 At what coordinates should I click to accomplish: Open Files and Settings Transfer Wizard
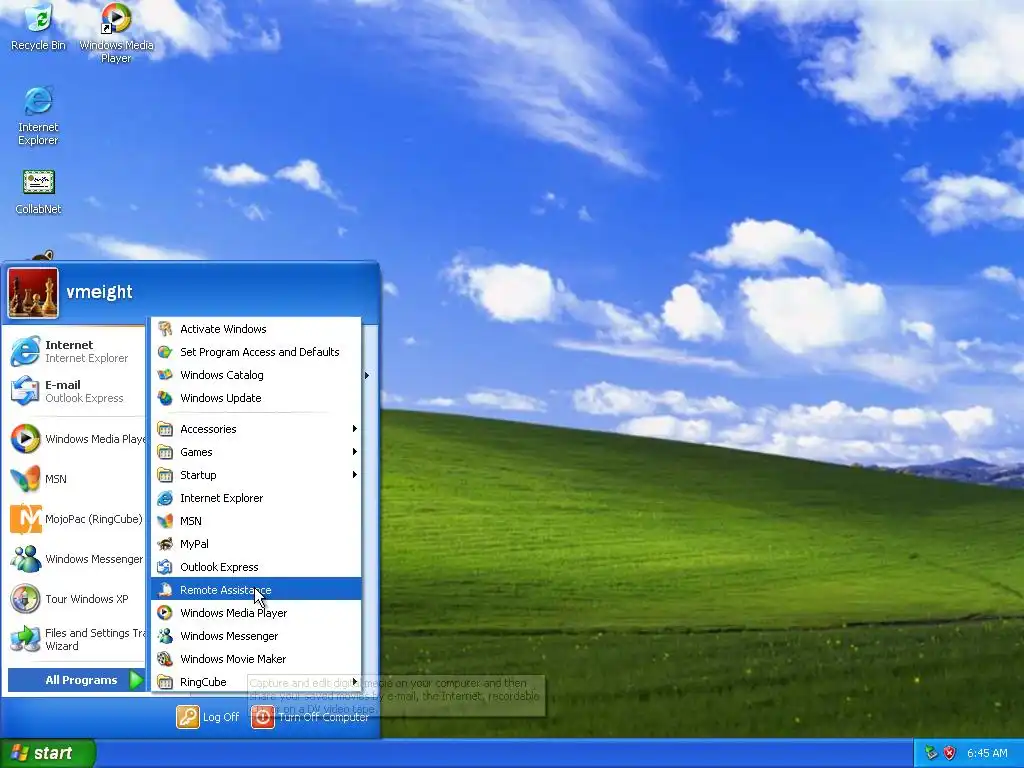click(76, 639)
